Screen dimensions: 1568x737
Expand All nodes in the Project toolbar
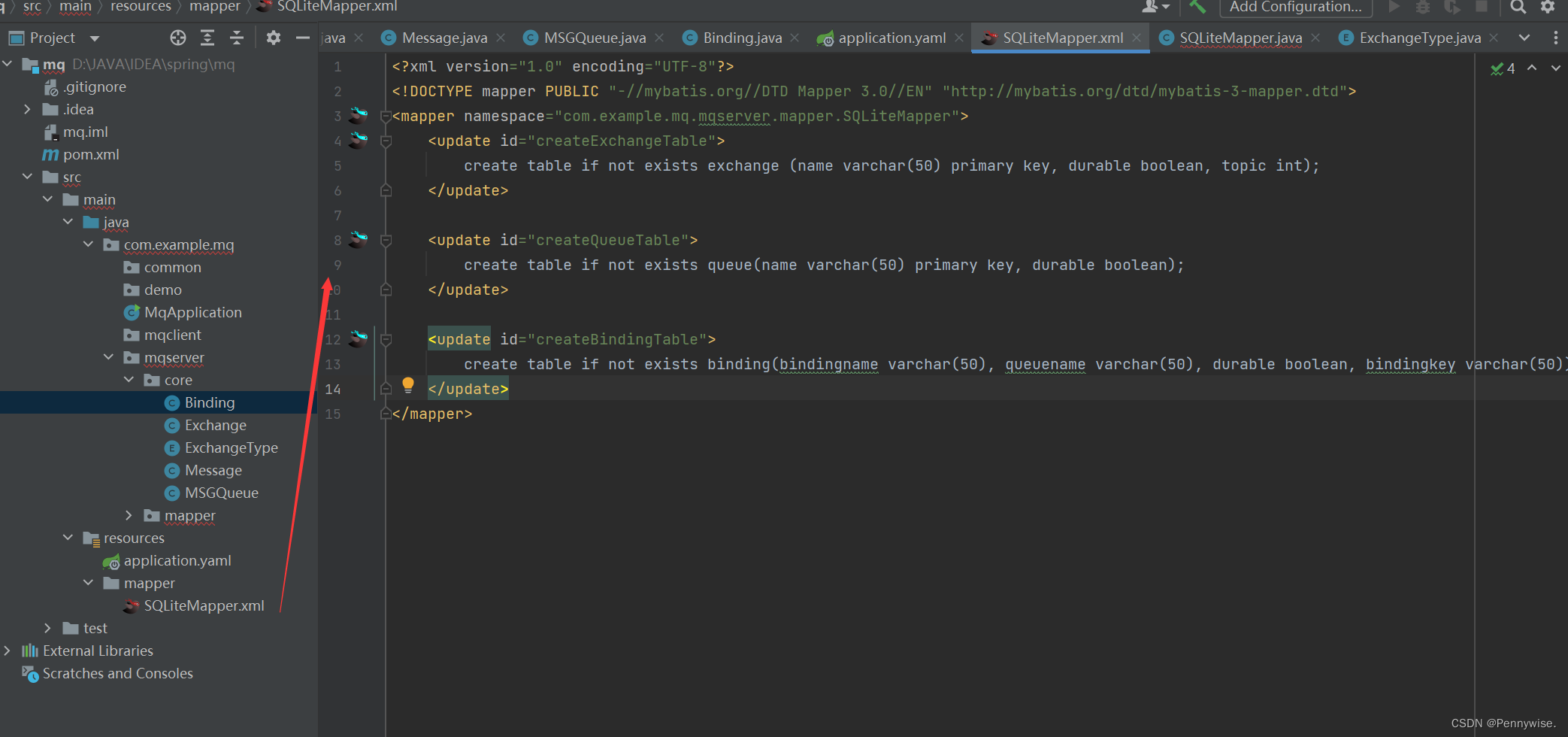pyautogui.click(x=207, y=38)
